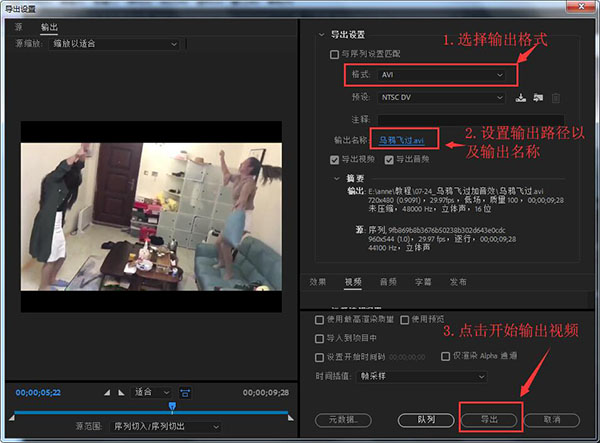This screenshot has height=443, width=600.
Task: Open the 格式 AVI format dropdown
Action: coord(442,75)
